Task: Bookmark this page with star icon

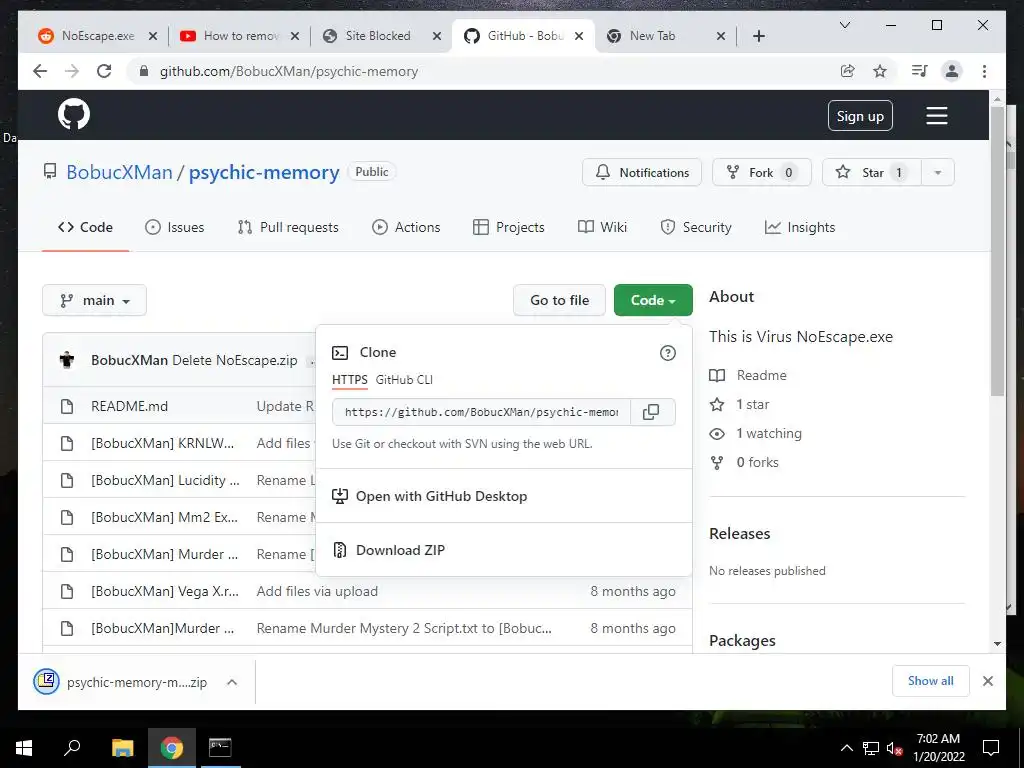Action: pos(880,71)
